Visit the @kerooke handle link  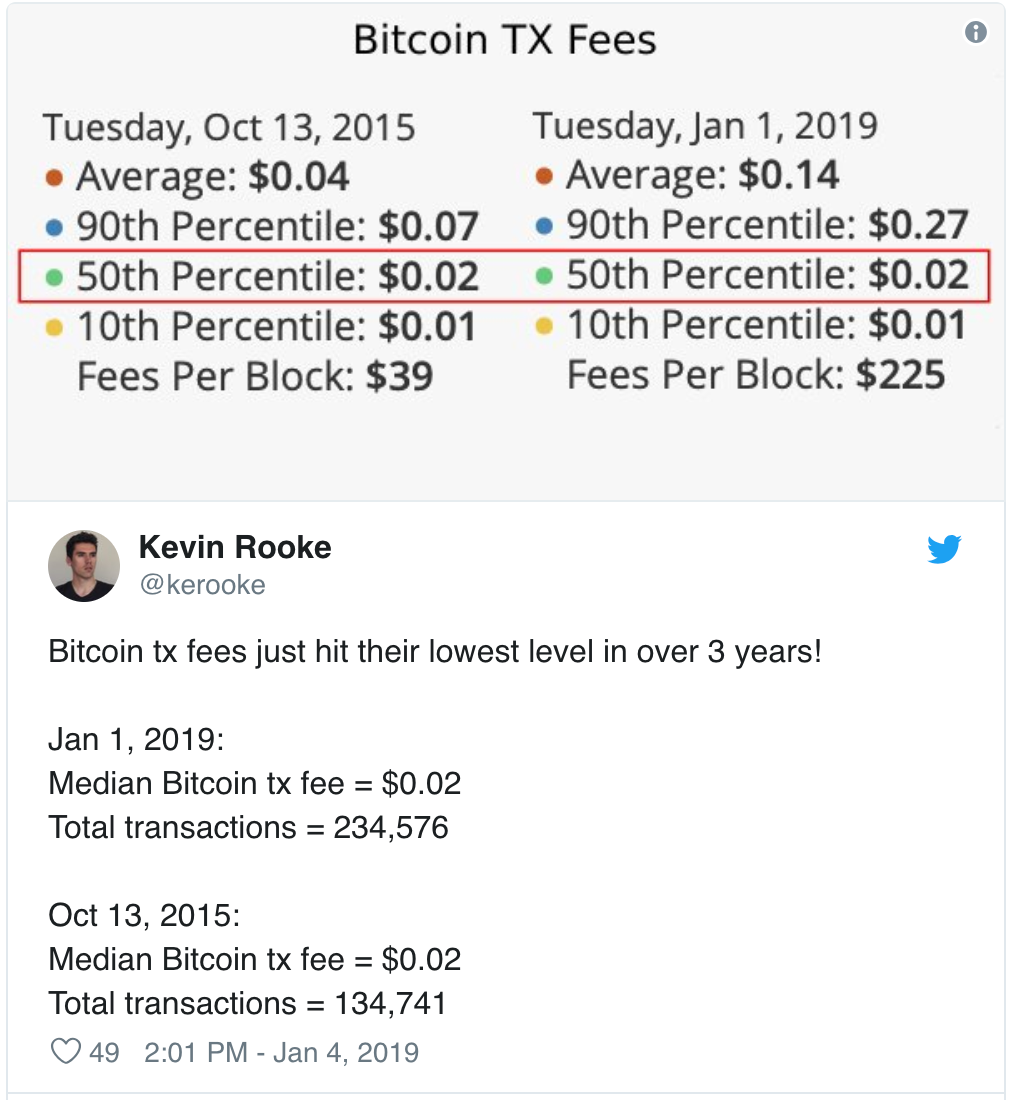click(x=203, y=584)
